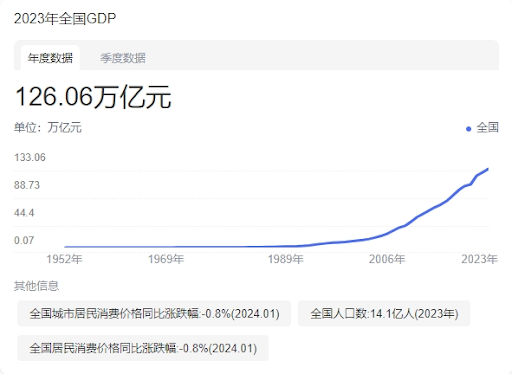Open 全国居民消费价格同比涨跌幅 info chip
The image size is (512, 374).
[x=143, y=348]
